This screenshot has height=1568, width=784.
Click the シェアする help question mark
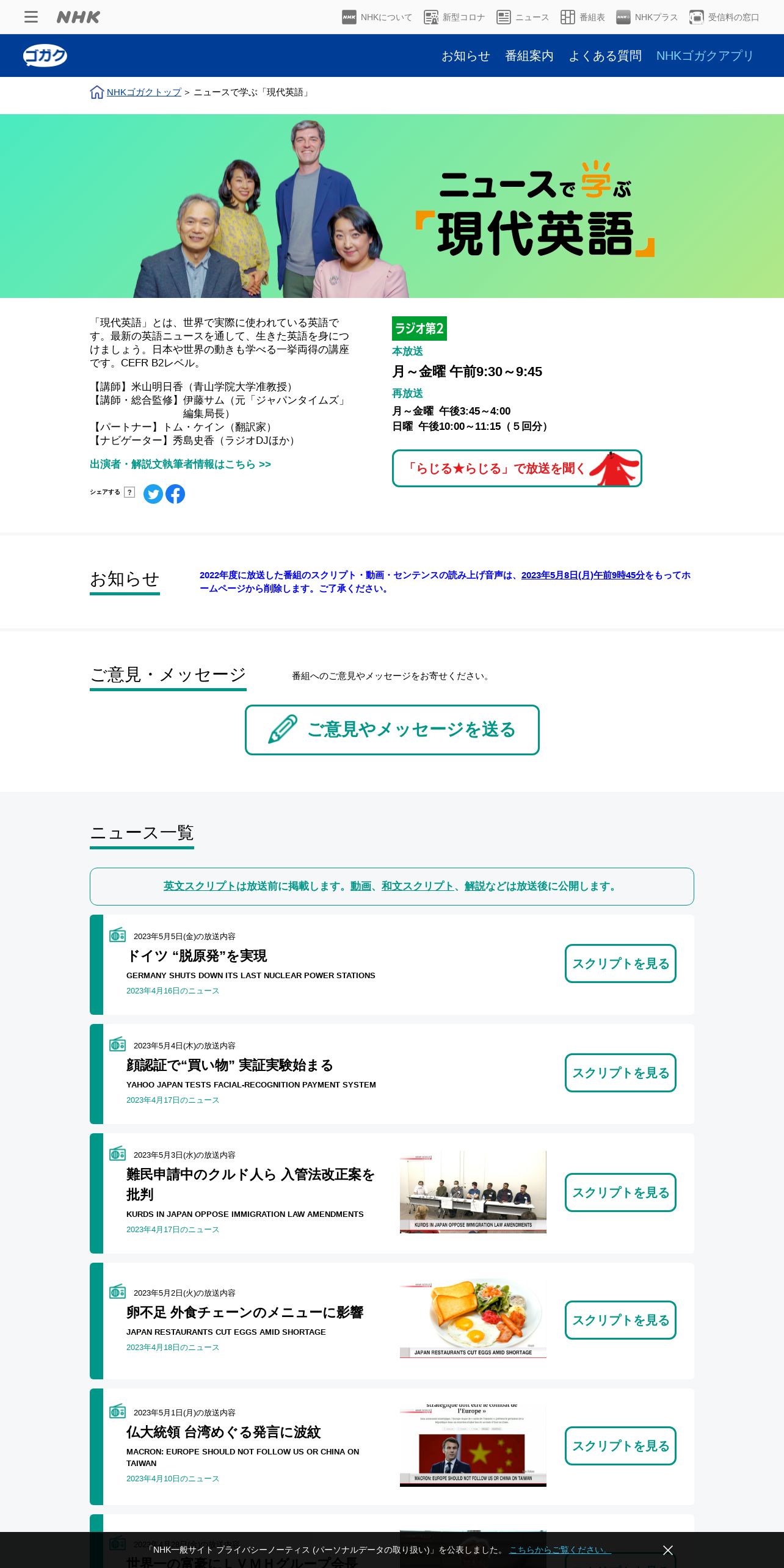(x=129, y=492)
